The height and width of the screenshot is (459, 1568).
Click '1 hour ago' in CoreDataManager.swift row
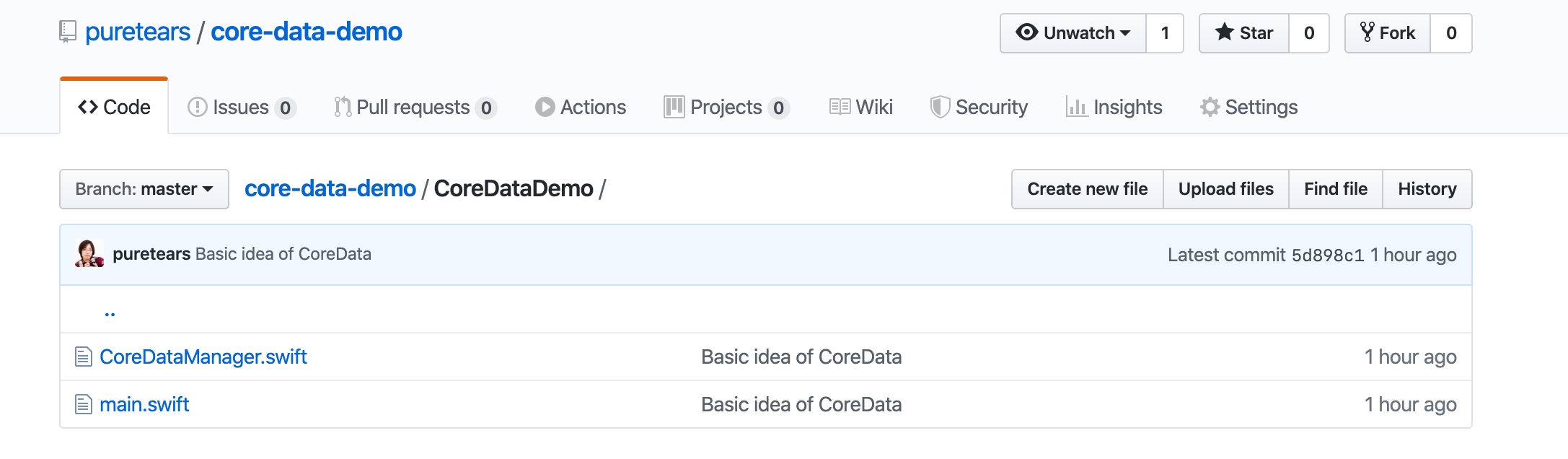[1411, 357]
